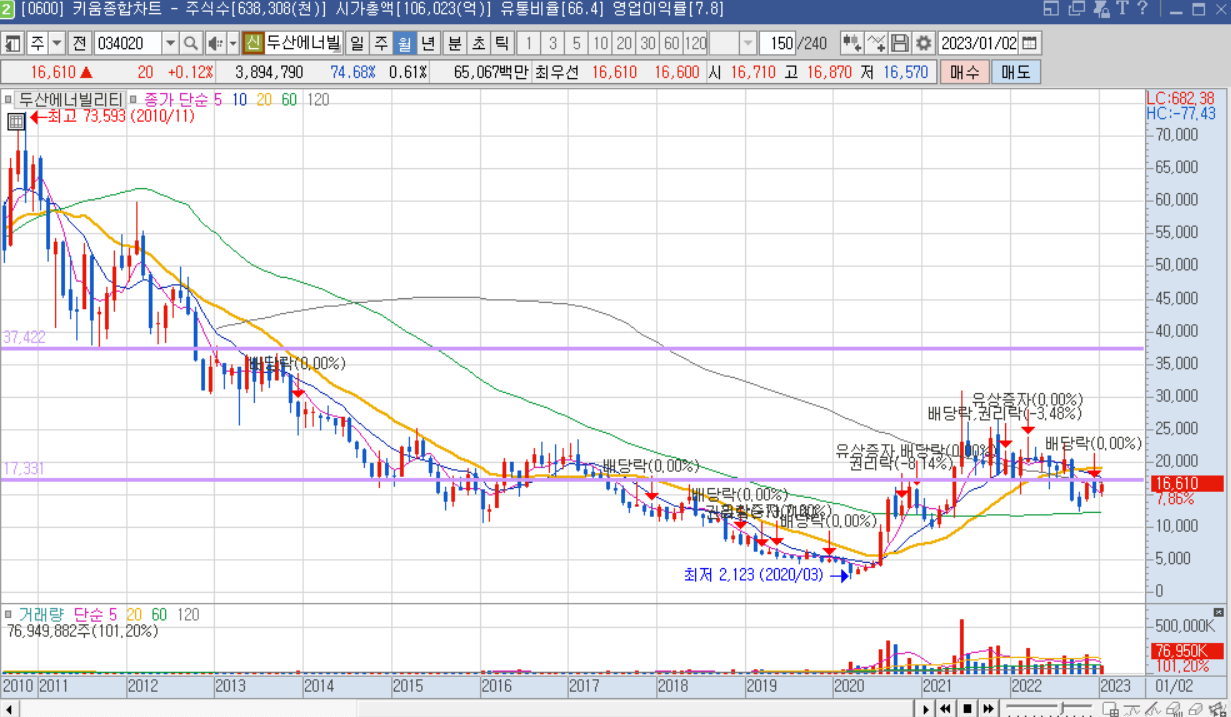Viewport: 1231px width, 717px height.
Task: Open help question mark icon
Action: pos(1141,9)
